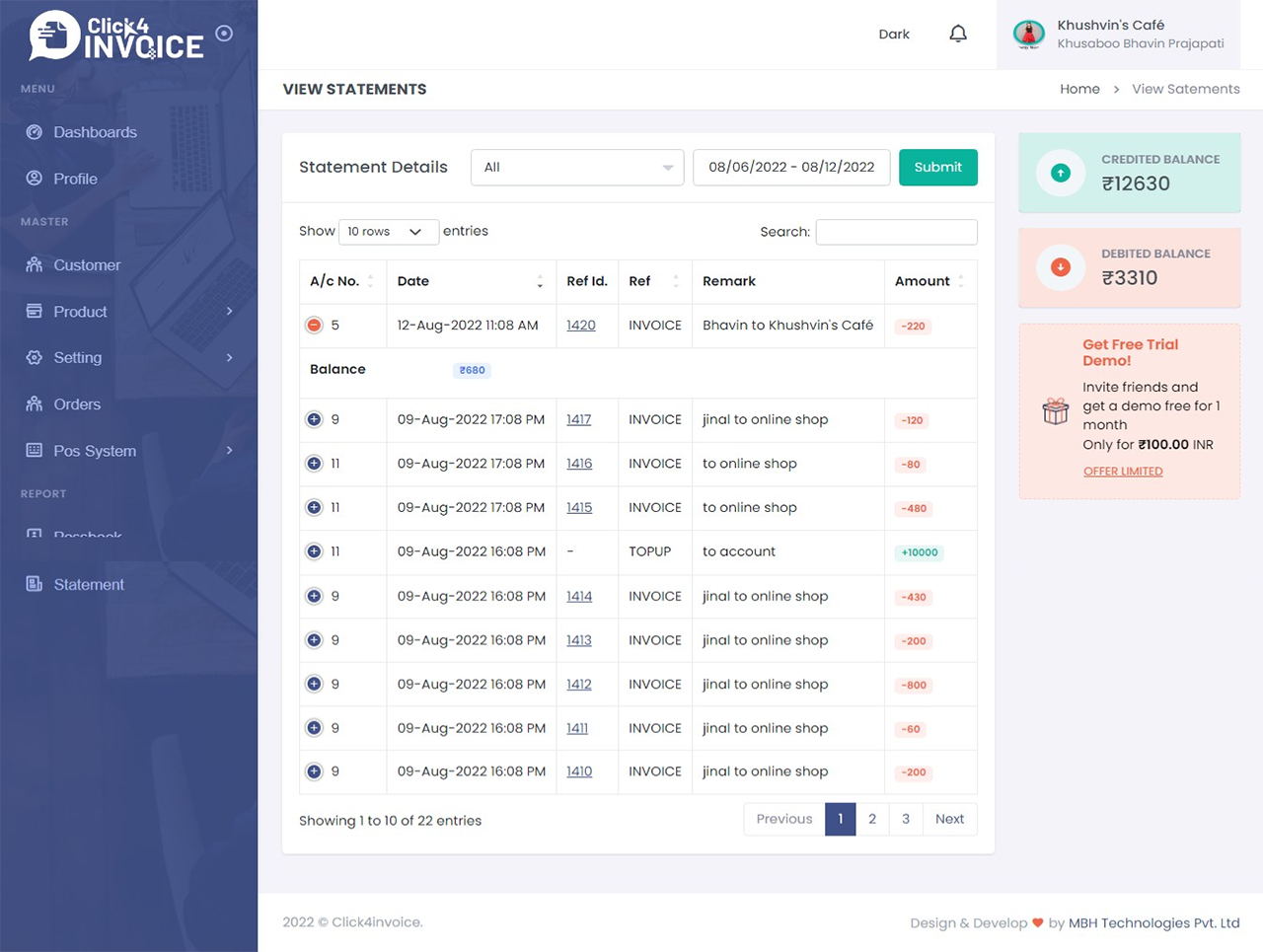Open the OFFER LIMITED link
Viewport: 1263px width, 952px height.
pos(1122,472)
